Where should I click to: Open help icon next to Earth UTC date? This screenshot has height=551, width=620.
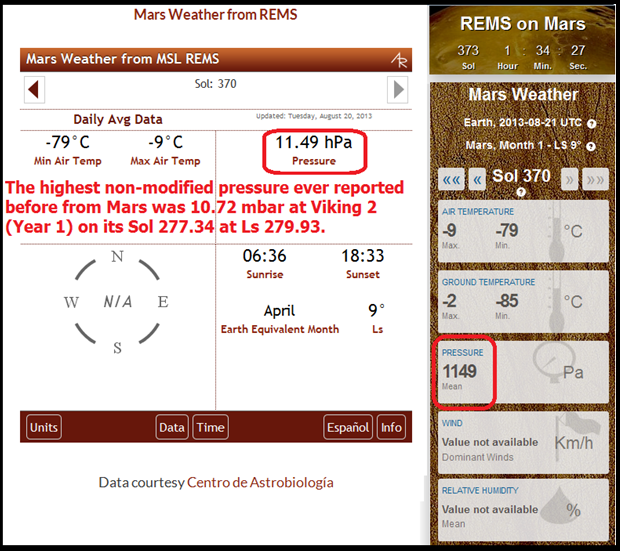[592, 123]
